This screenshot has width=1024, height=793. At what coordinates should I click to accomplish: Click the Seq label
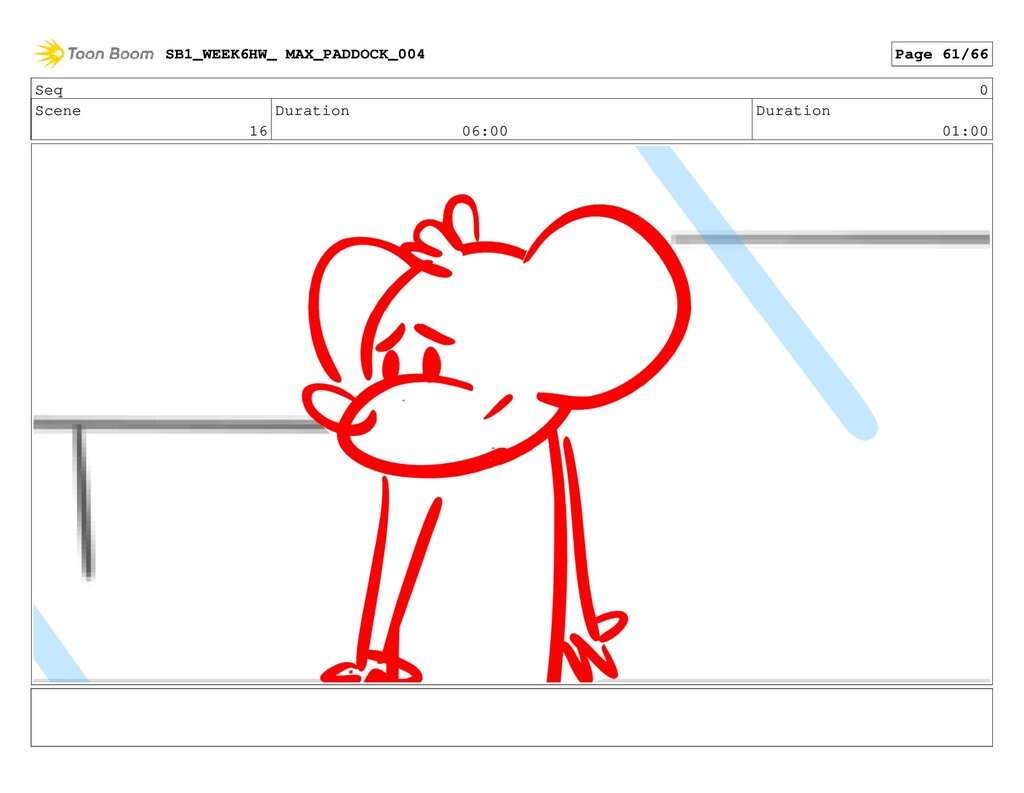(x=49, y=90)
